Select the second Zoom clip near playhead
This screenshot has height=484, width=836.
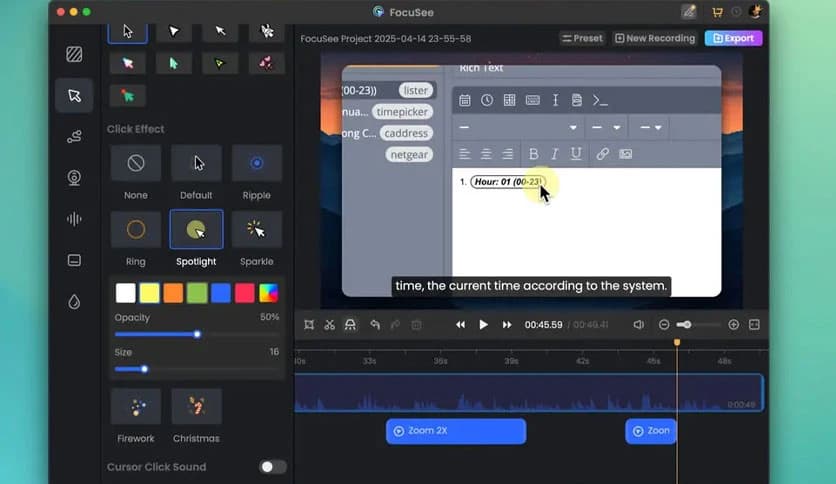point(651,431)
